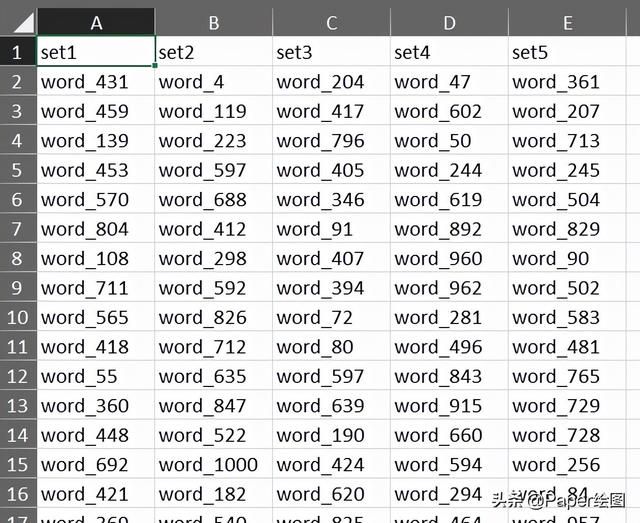640x523 pixels.
Task: Select row 10 header
Action: [18, 316]
